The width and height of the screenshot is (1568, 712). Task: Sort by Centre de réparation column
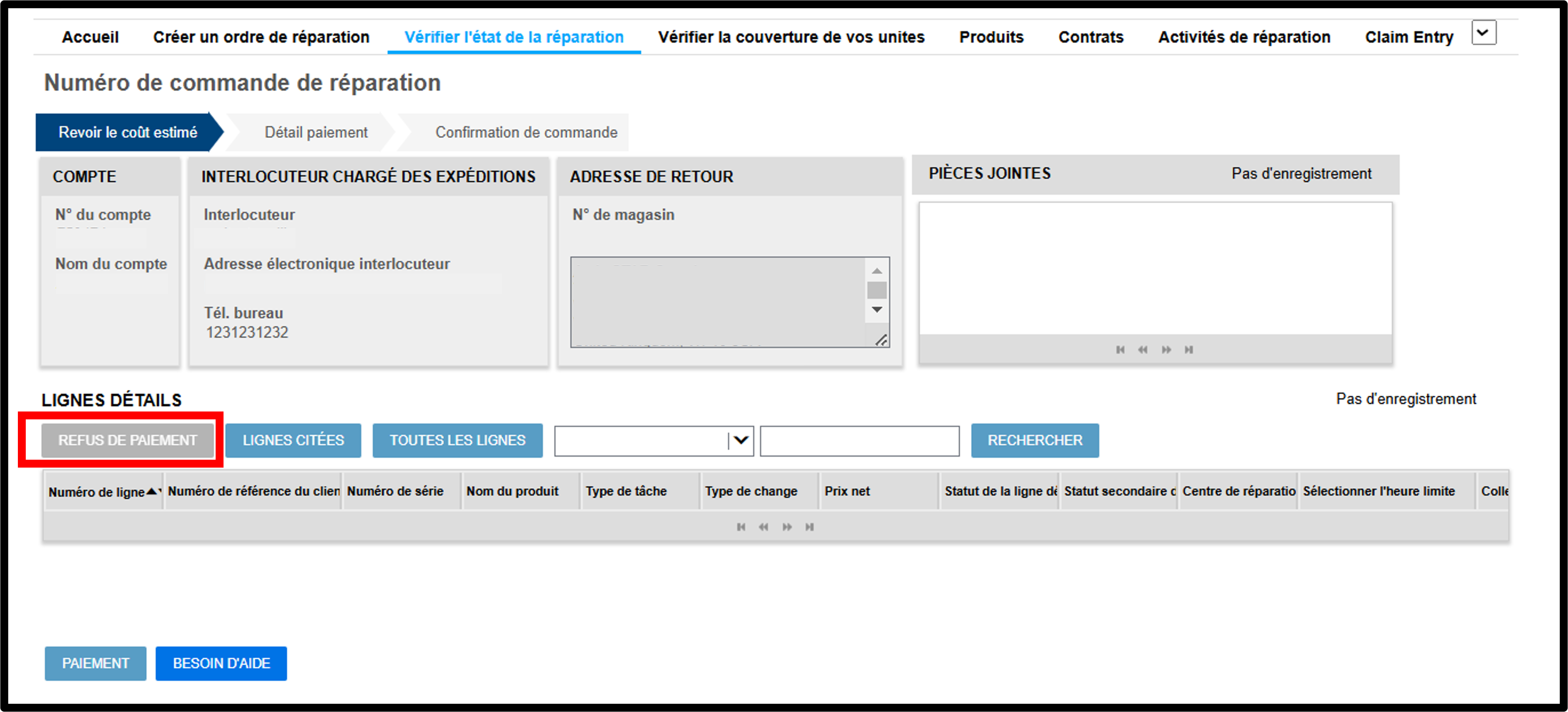[1239, 491]
